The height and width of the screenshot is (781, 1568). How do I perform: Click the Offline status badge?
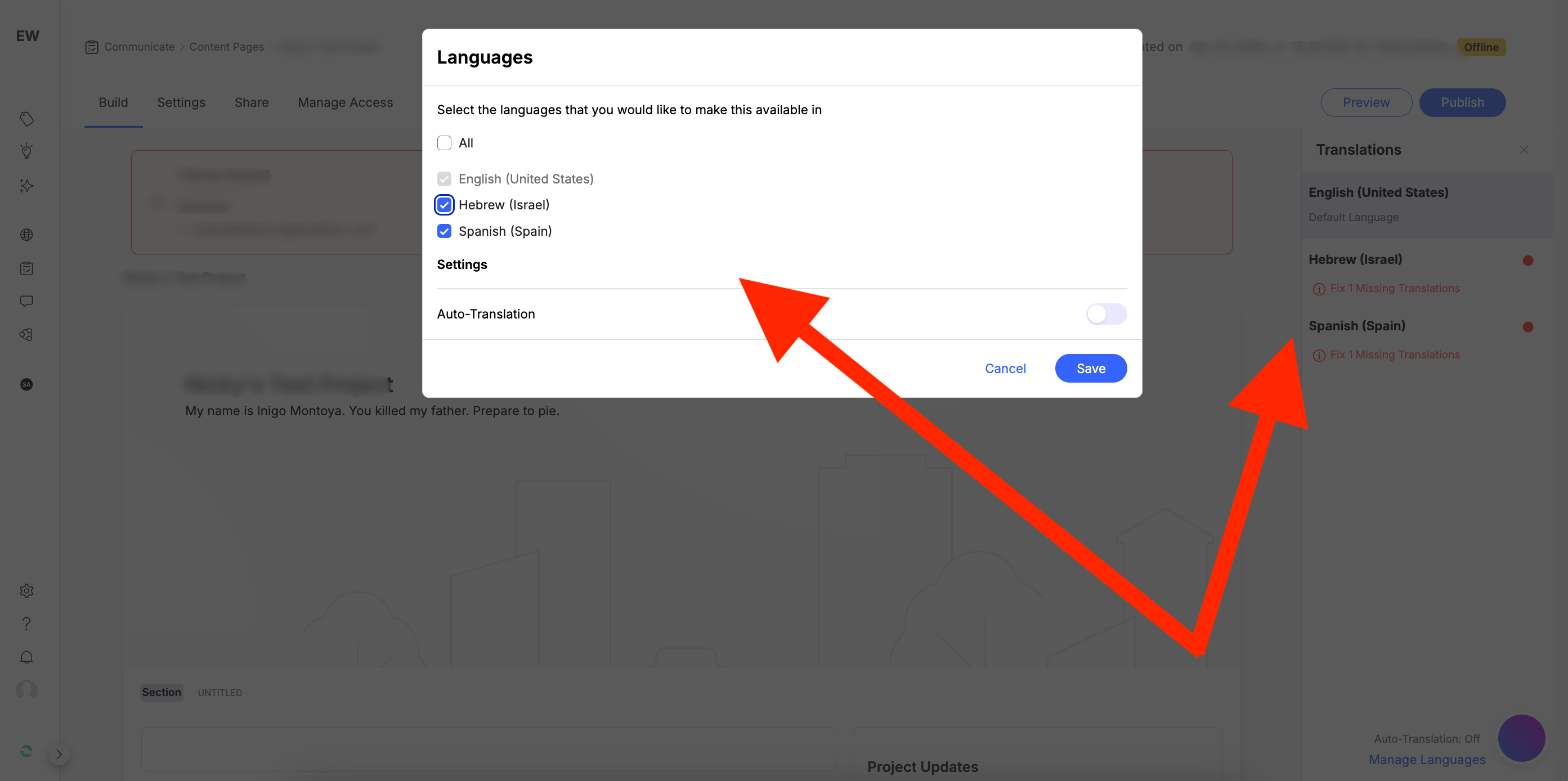[x=1481, y=47]
